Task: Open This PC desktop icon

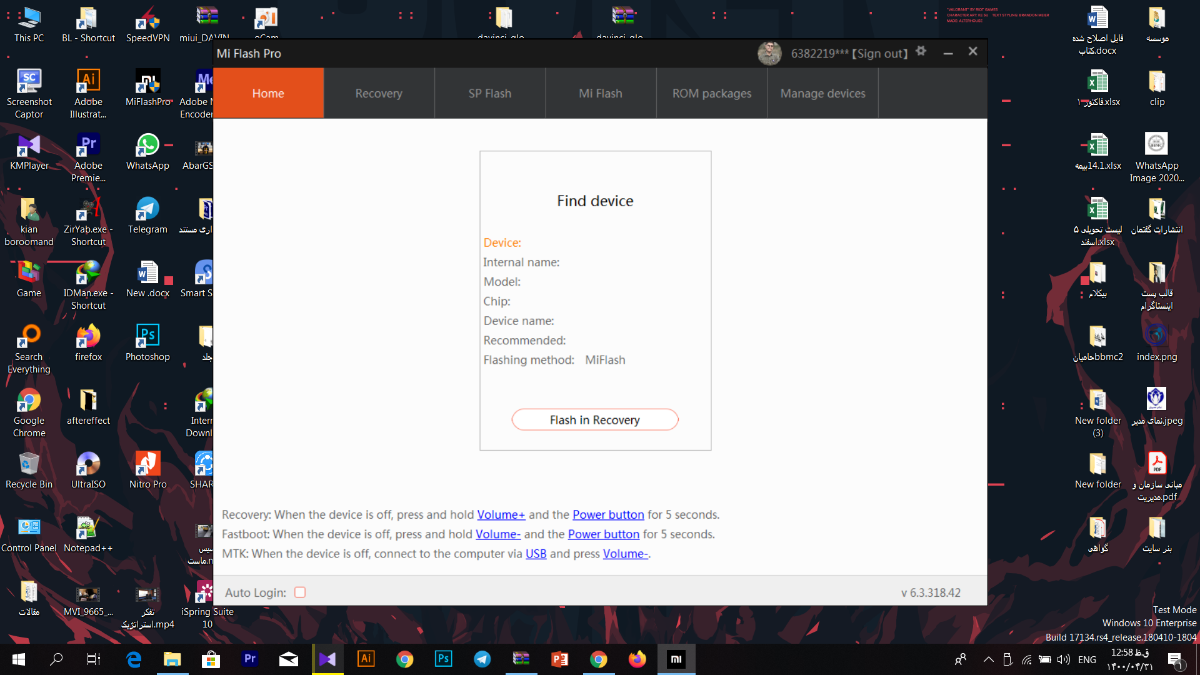Action: point(29,24)
